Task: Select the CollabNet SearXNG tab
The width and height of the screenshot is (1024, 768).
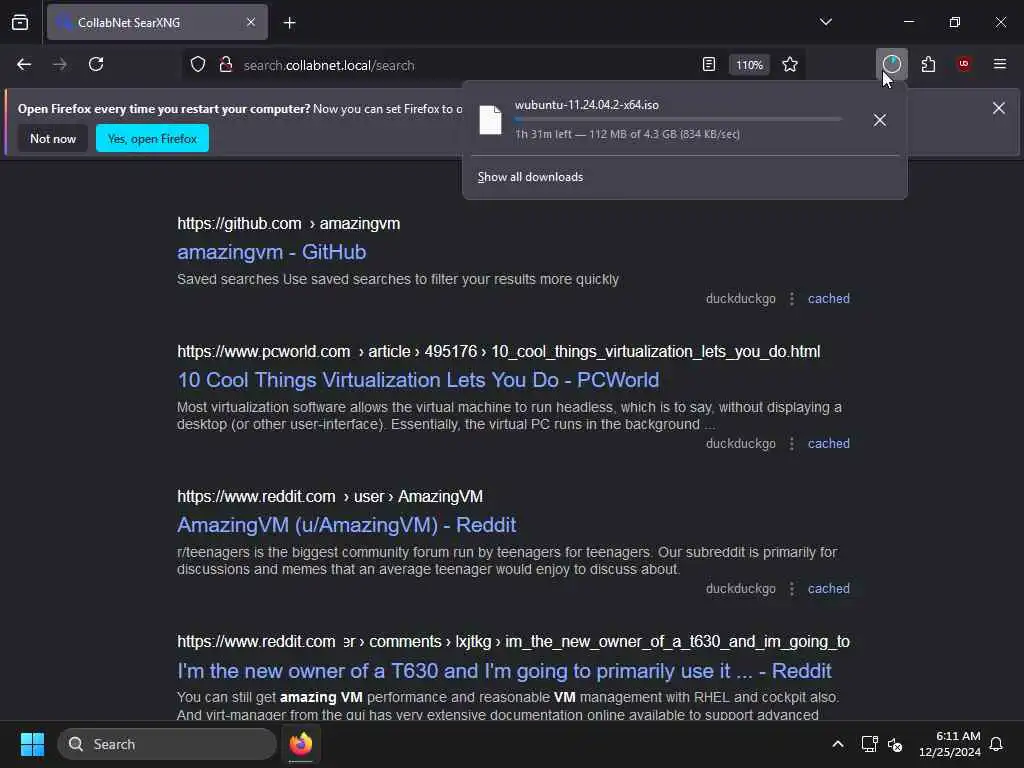Action: [157, 23]
